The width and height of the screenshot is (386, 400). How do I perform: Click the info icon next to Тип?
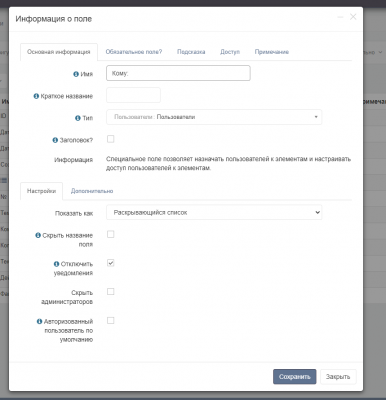click(78, 118)
